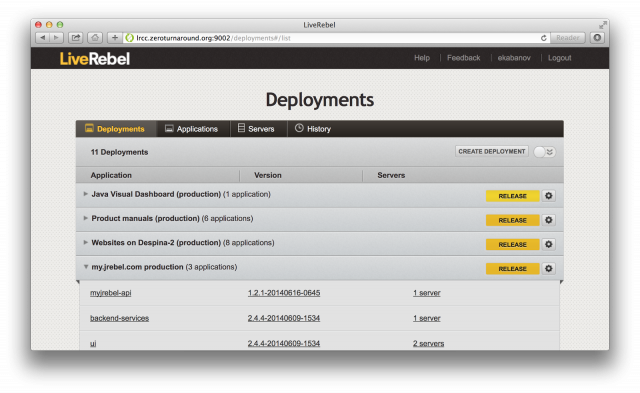The width and height of the screenshot is (640, 393).
Task: Open the Feedback link in header
Action: 463,58
